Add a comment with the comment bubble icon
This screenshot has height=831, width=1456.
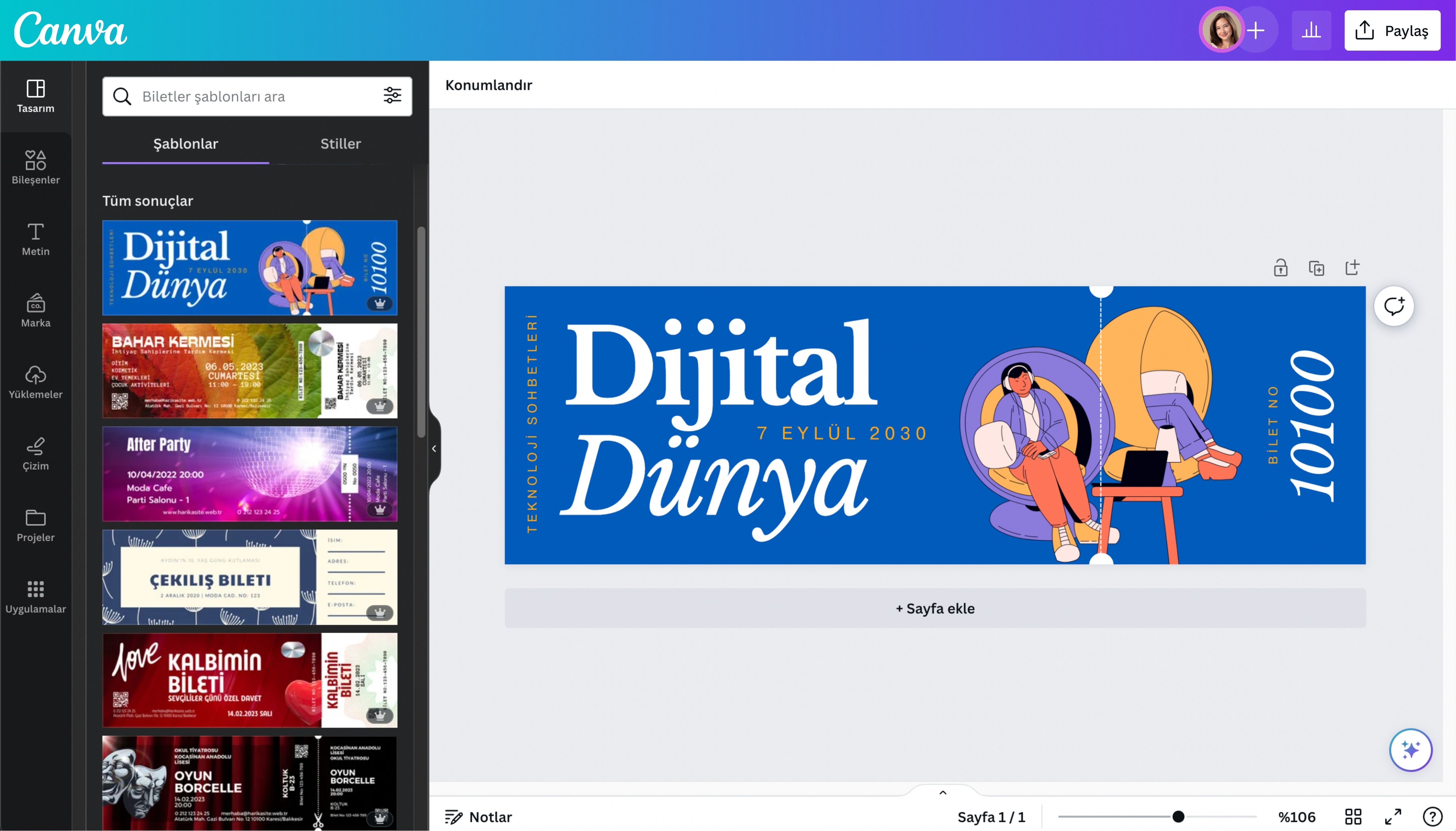pyautogui.click(x=1393, y=306)
